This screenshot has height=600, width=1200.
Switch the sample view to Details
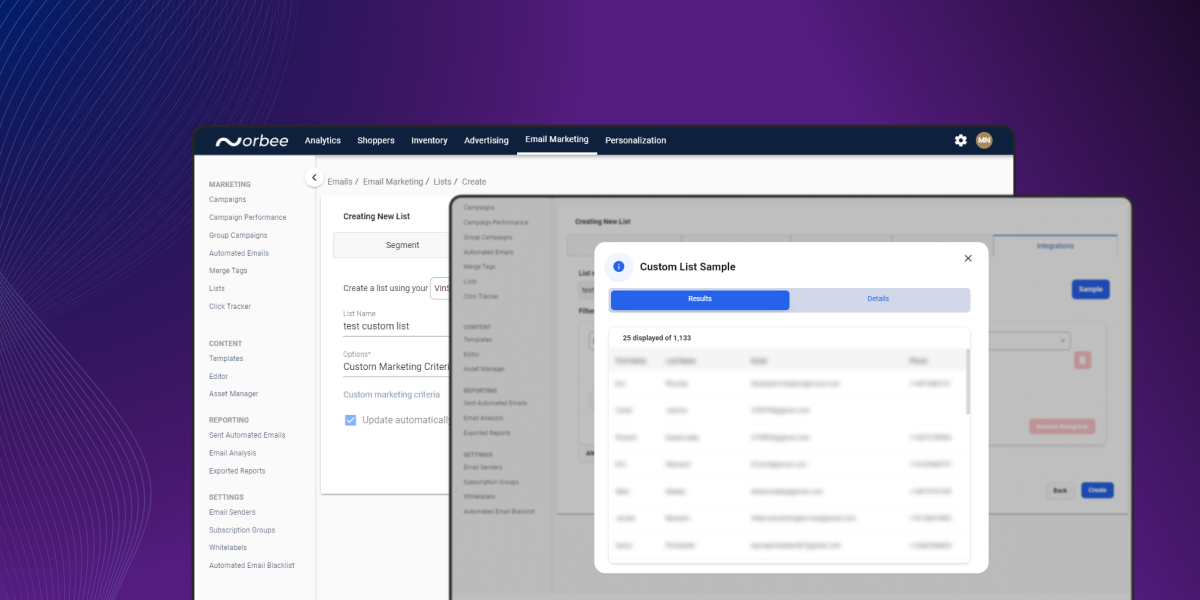click(x=878, y=299)
